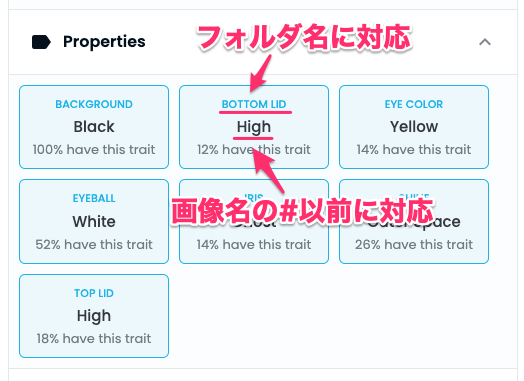Click the EYE COLOR label
Image resolution: width=524 pixels, height=381 pixels.
(x=414, y=104)
